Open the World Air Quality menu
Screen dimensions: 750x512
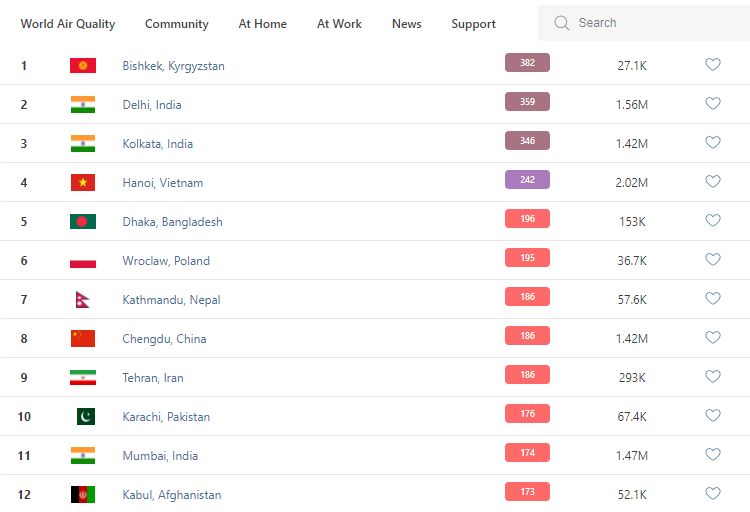pyautogui.click(x=68, y=24)
